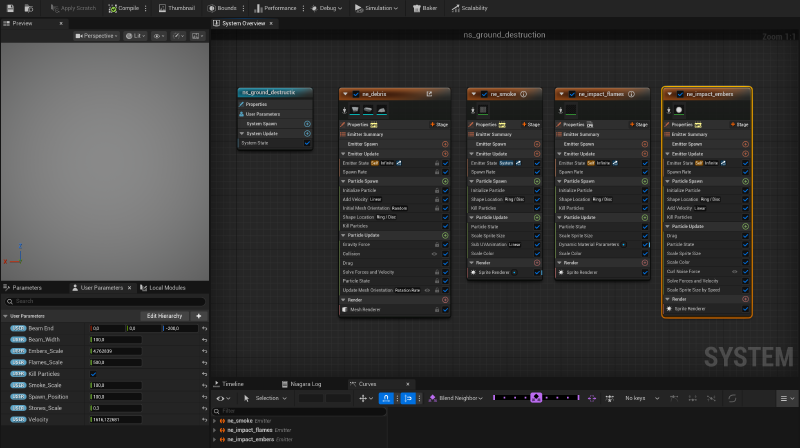Disable Gravity Force module in ne_debris

[446, 243]
